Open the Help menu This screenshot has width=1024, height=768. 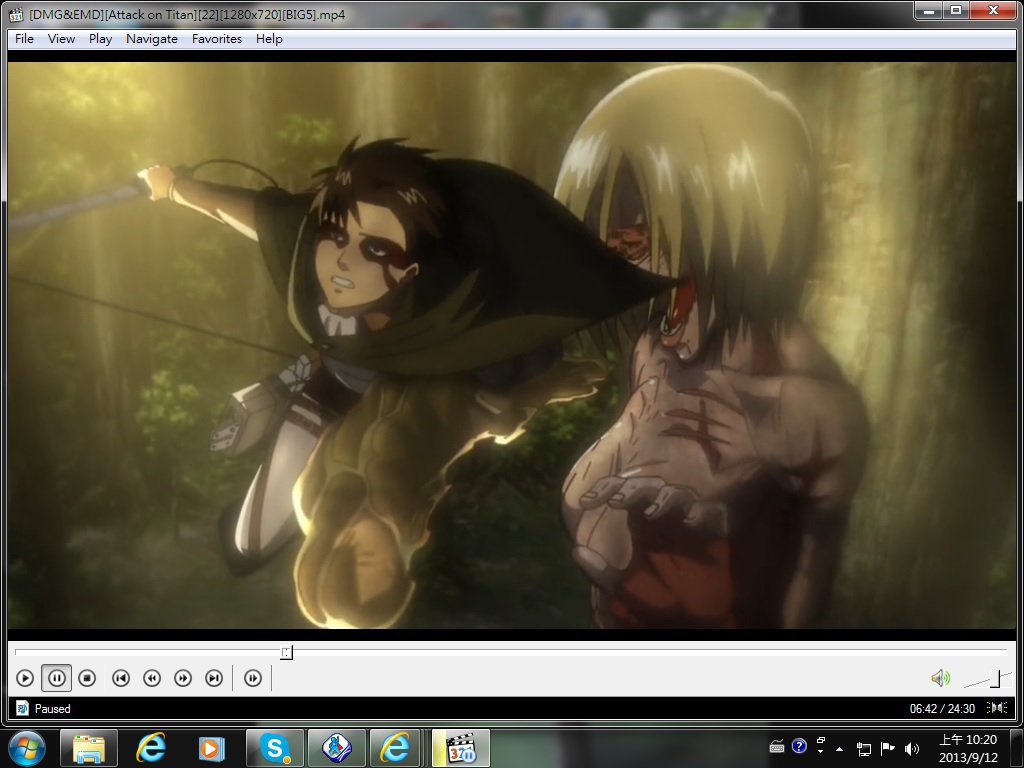(269, 39)
